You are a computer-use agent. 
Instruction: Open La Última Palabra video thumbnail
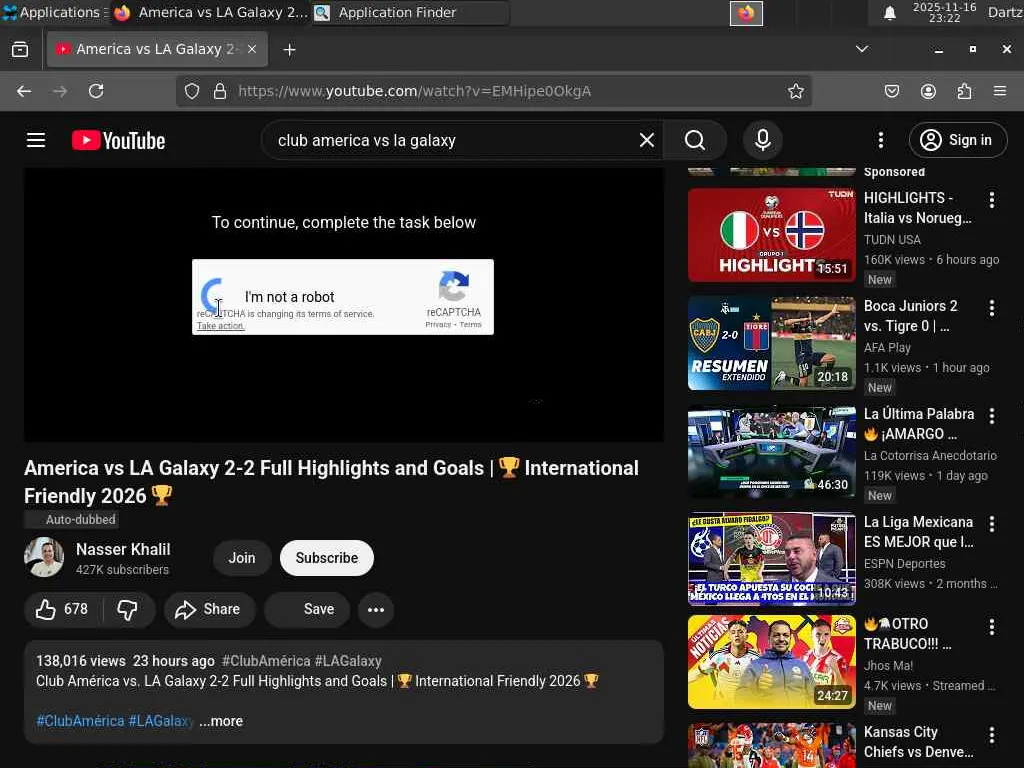771,451
